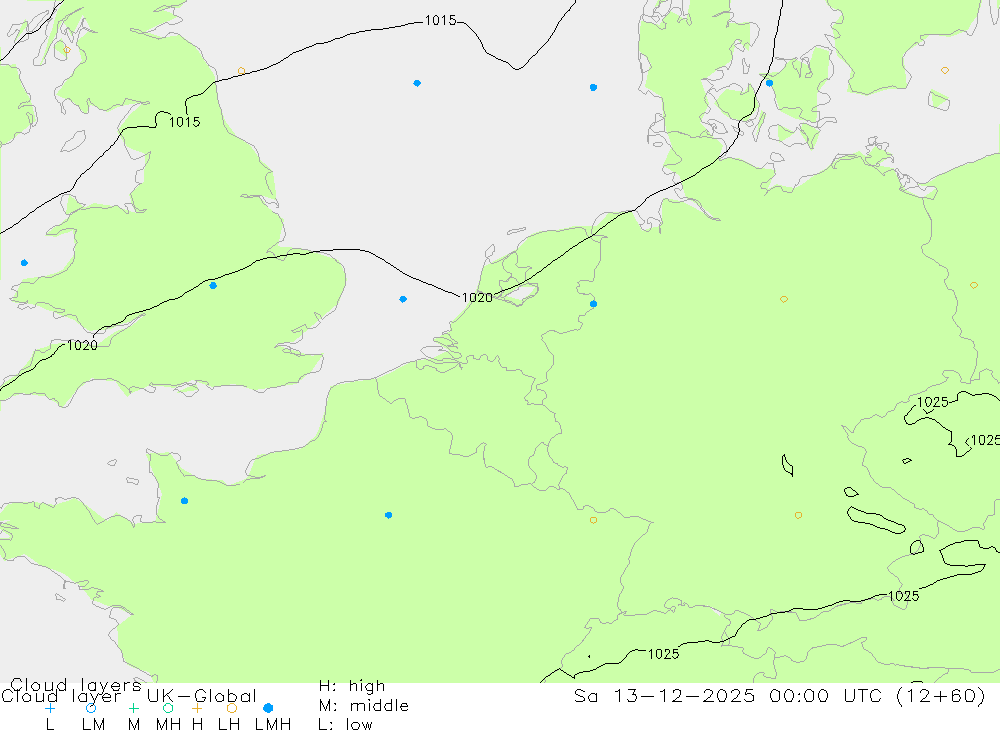This screenshot has height=733, width=1000.
Task: Click the orange open circle LH symbol
Action: click(x=232, y=708)
